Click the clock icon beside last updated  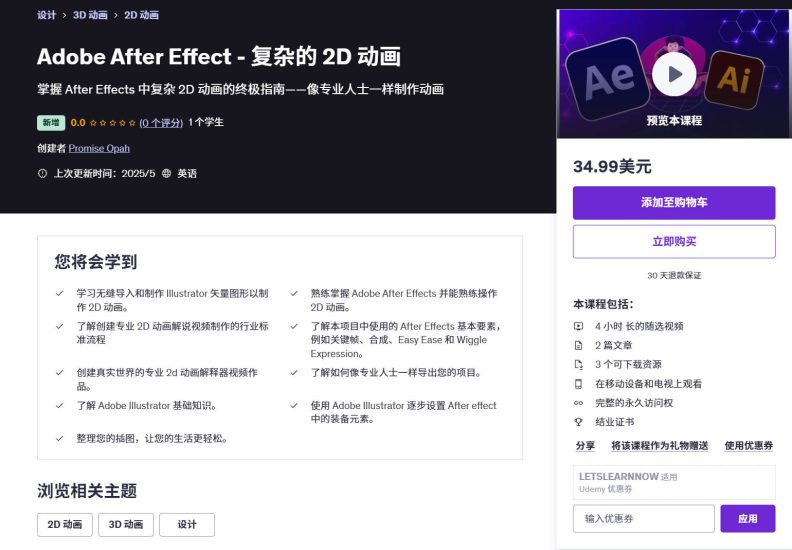click(42, 173)
